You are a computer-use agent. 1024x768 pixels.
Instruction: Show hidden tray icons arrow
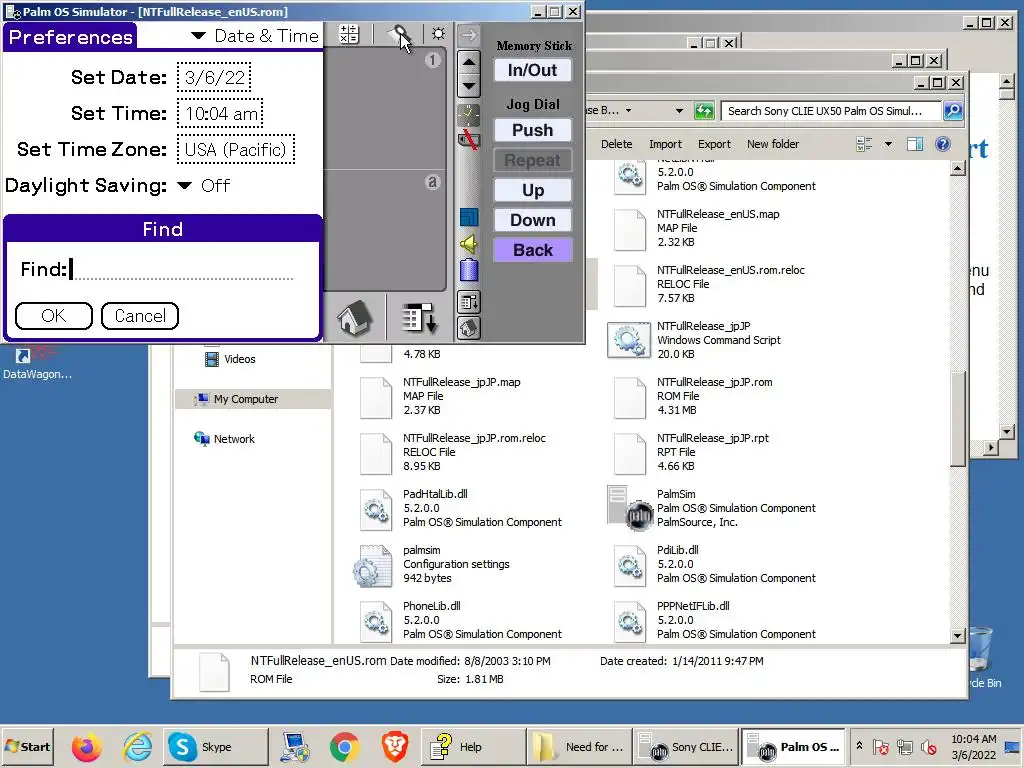tap(859, 746)
